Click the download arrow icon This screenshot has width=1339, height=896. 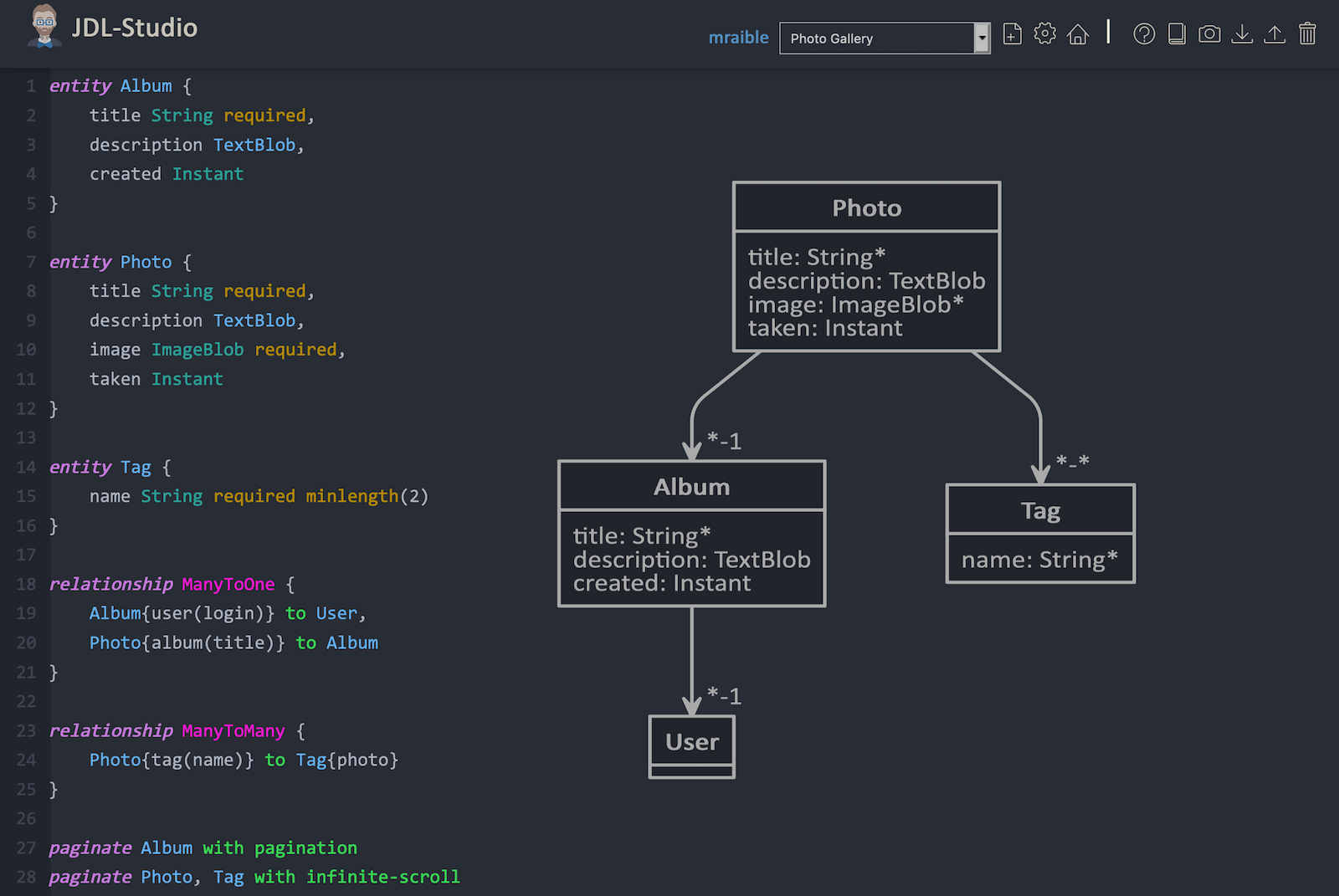tap(1242, 34)
